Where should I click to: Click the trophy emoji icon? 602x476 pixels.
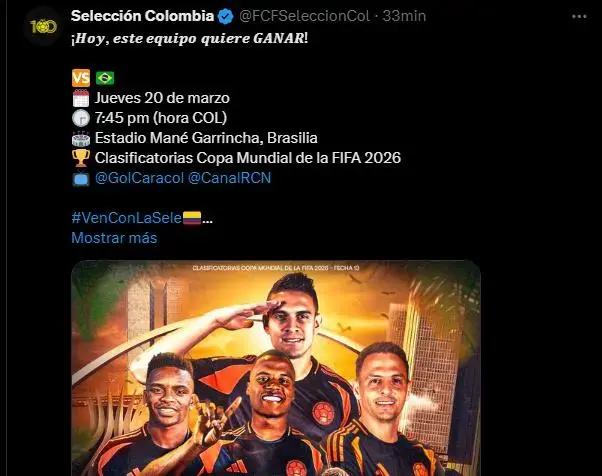[81, 158]
